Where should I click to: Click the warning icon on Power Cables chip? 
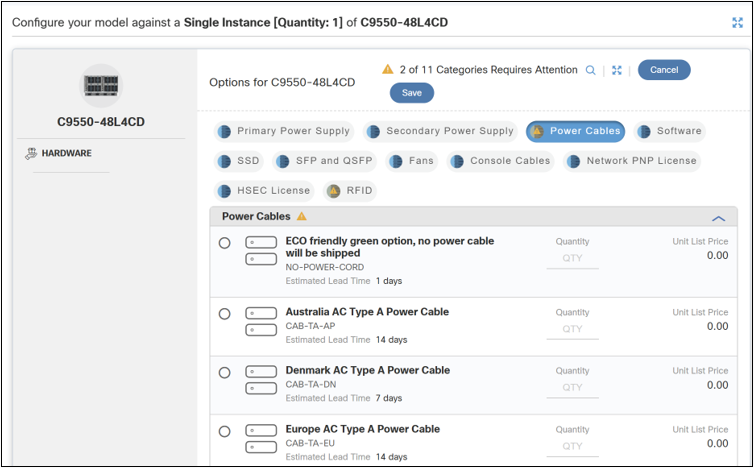tap(537, 131)
